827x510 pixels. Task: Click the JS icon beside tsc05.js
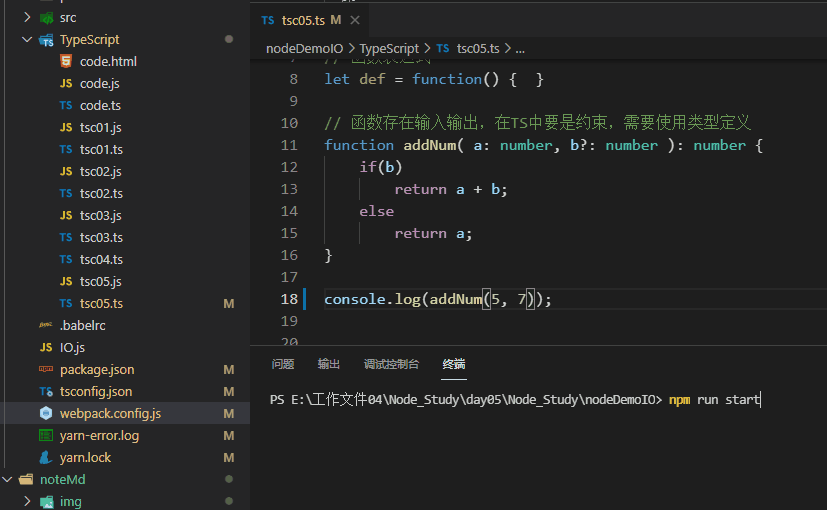tap(66, 282)
